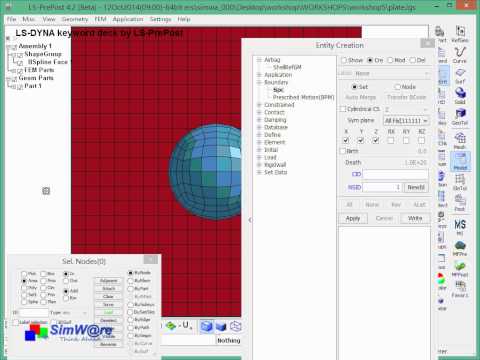Open the Post tool in right toolbar

click(x=460, y=203)
